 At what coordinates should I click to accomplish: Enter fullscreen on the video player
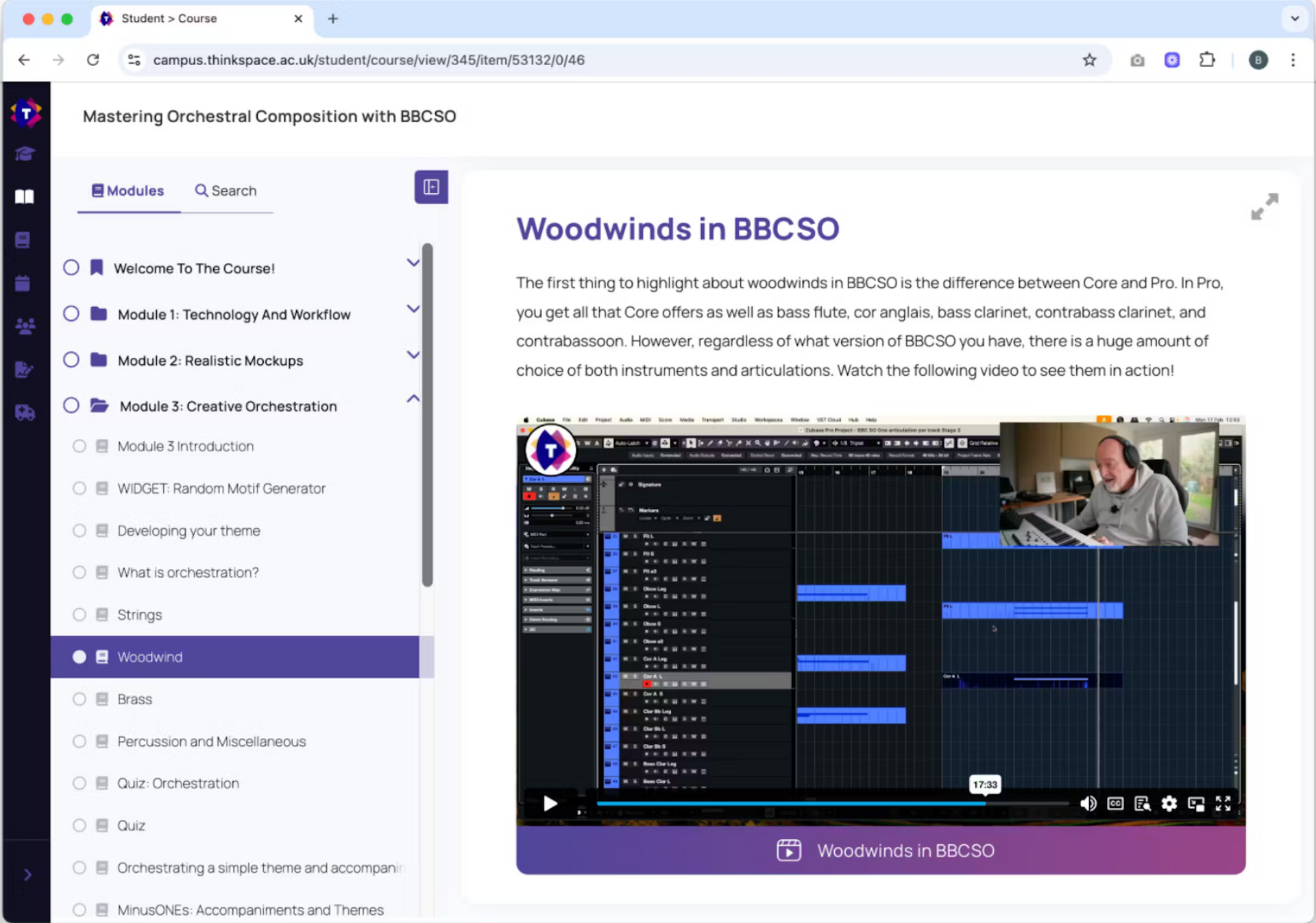point(1223,804)
